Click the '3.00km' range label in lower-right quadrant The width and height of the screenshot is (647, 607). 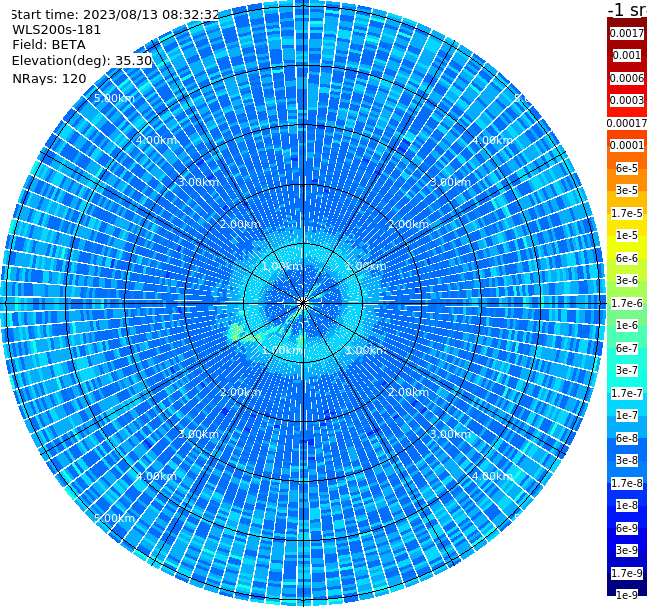tap(451, 434)
